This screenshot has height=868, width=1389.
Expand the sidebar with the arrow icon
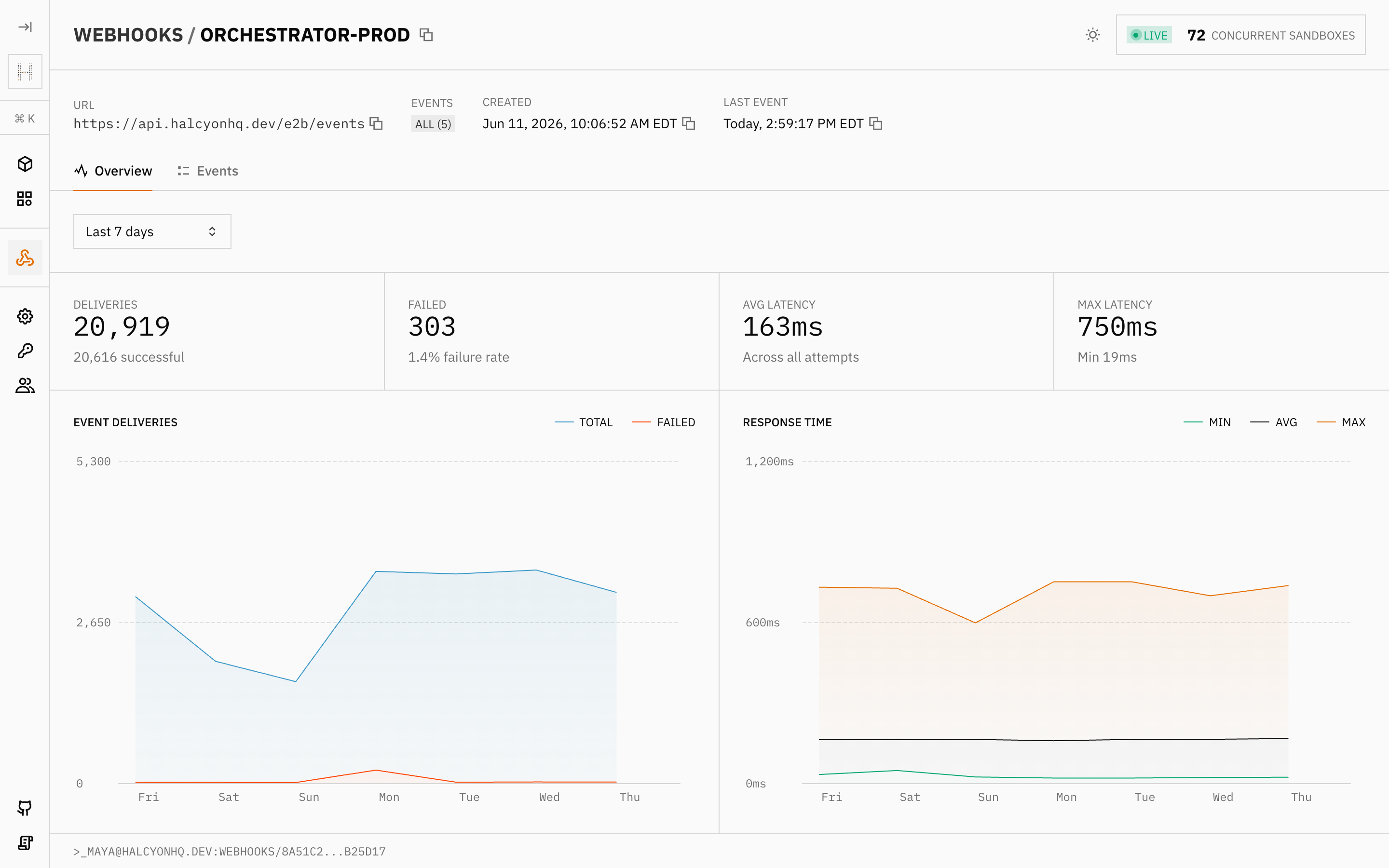point(25,27)
